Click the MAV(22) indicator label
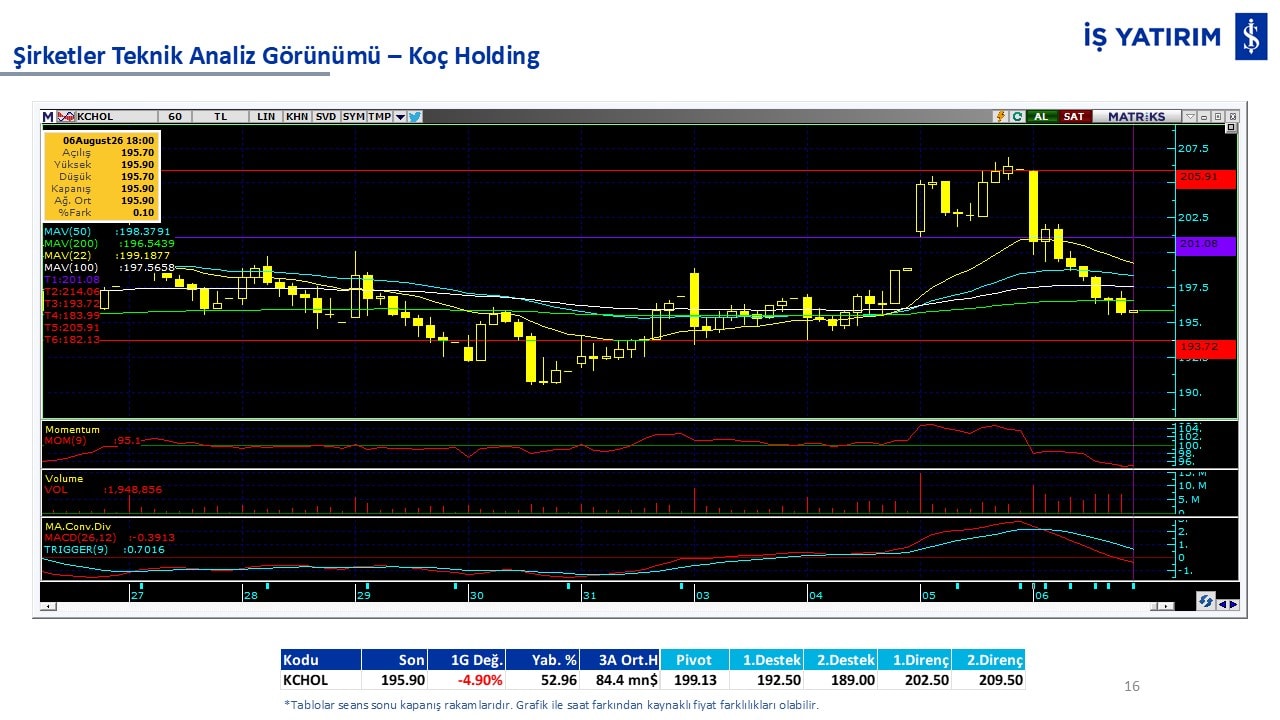 [66, 255]
